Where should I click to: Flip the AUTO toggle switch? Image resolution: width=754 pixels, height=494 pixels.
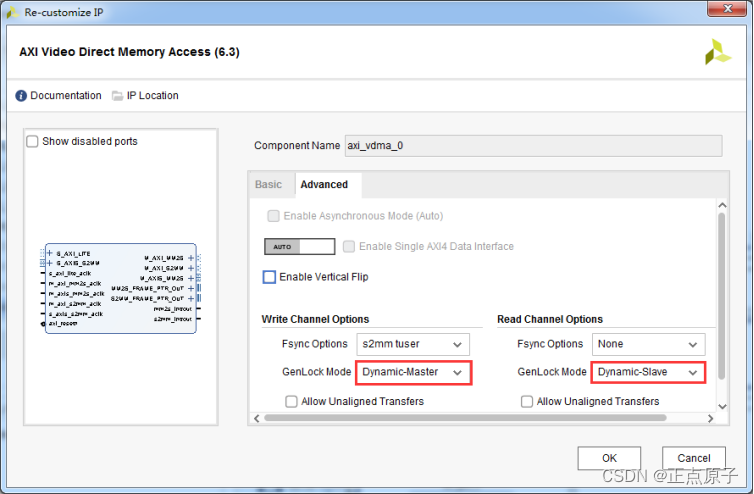tap(300, 246)
